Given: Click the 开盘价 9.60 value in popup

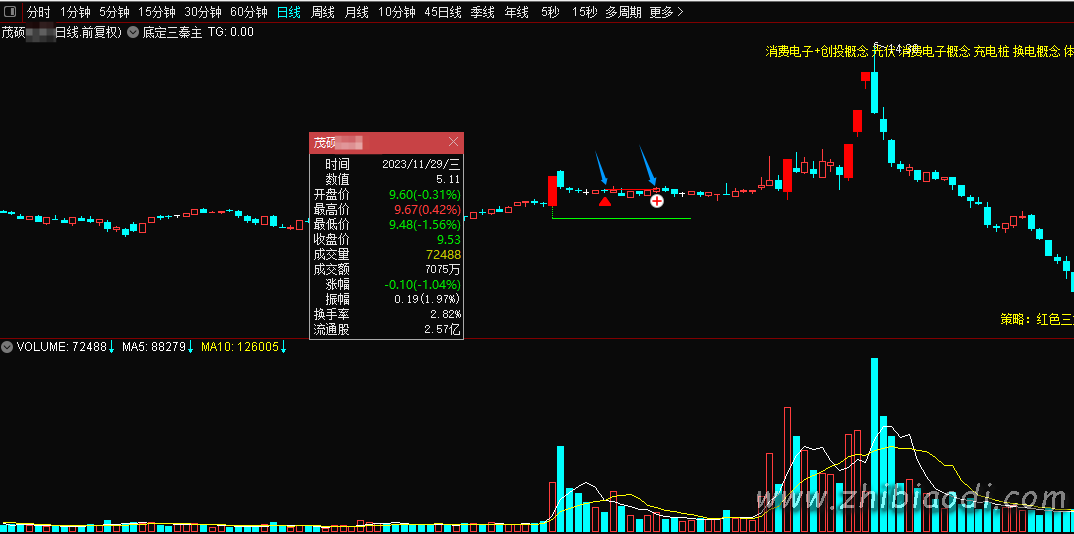Looking at the screenshot, I should pyautogui.click(x=425, y=194).
